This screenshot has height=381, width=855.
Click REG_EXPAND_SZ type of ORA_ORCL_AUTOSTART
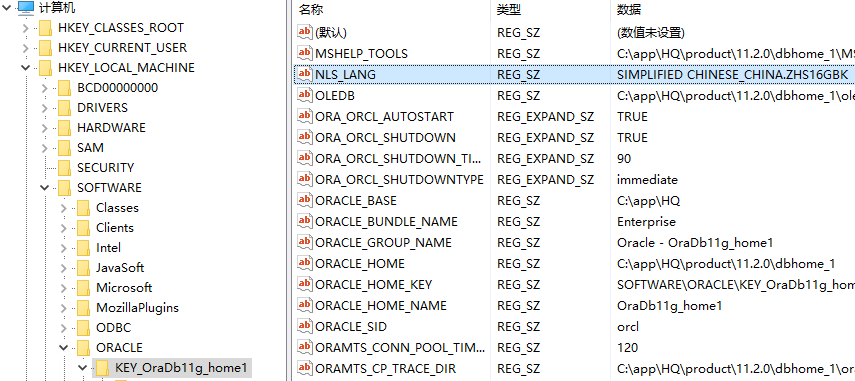click(545, 117)
